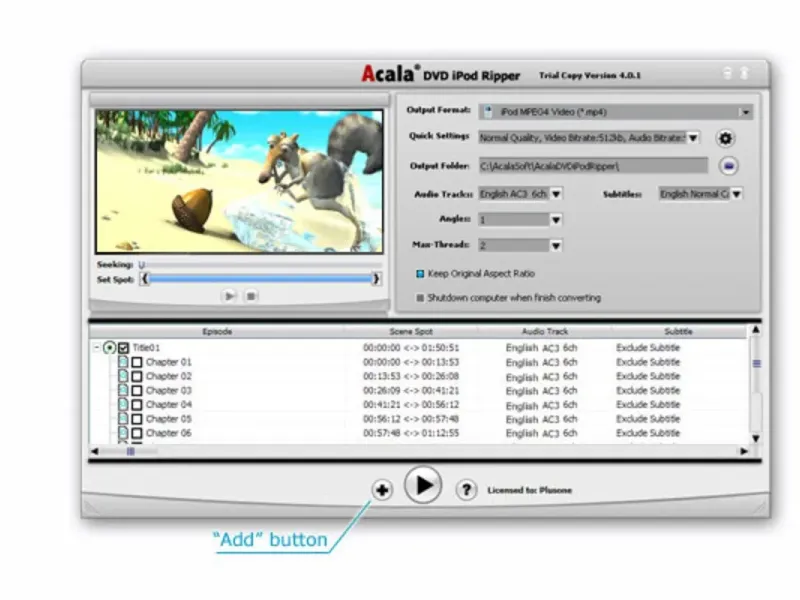
Task: Start ripping with the large play button
Action: tap(423, 485)
